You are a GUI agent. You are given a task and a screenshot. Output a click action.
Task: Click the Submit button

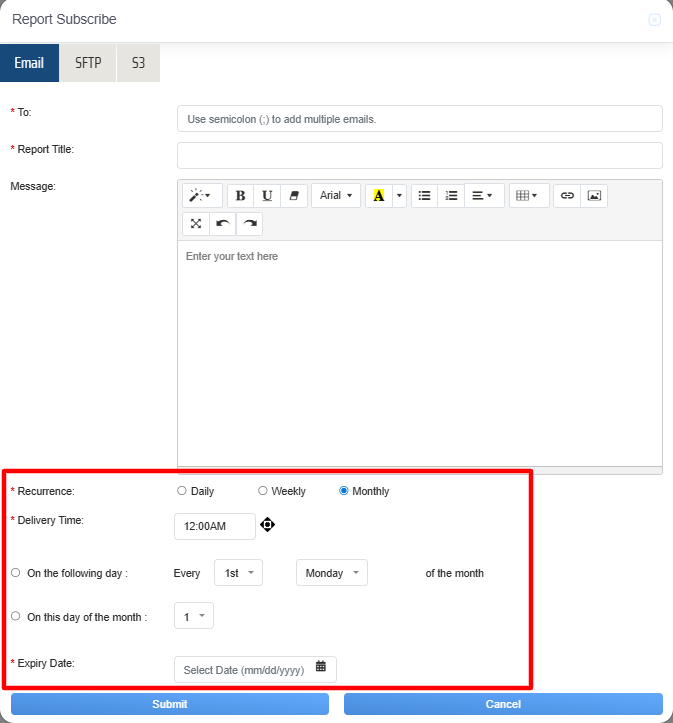[x=170, y=704]
